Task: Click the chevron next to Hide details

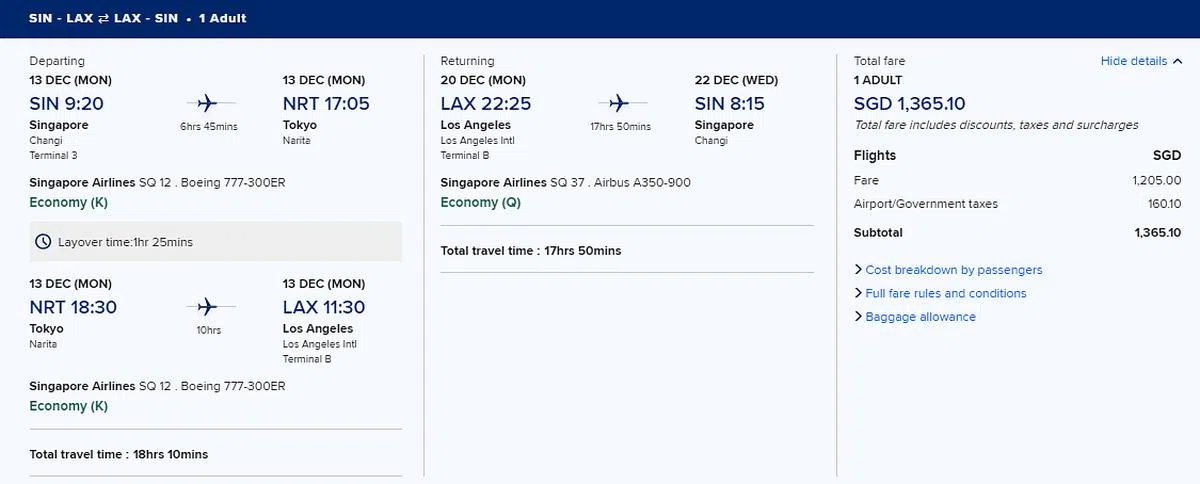Action: click(x=1178, y=62)
